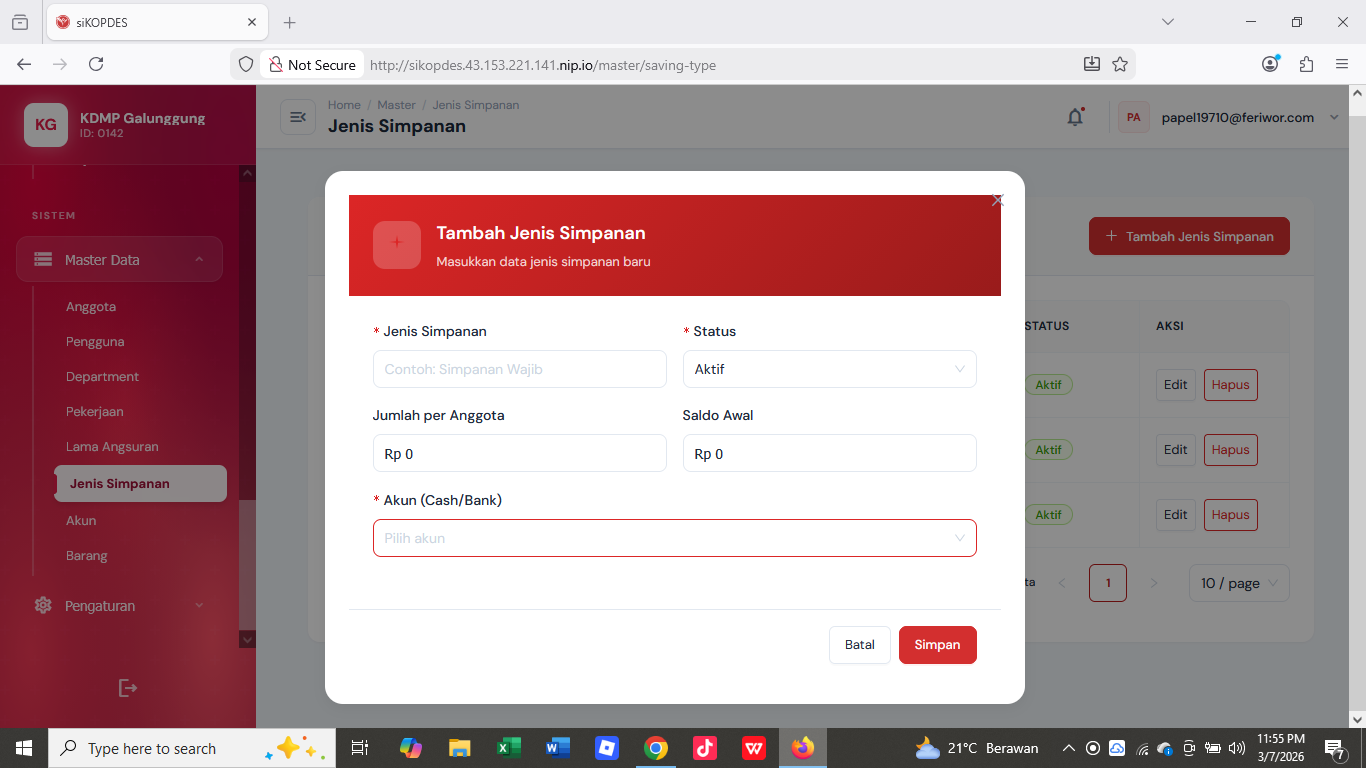
Task: Open the 10 / page size dropdown
Action: click(1238, 583)
